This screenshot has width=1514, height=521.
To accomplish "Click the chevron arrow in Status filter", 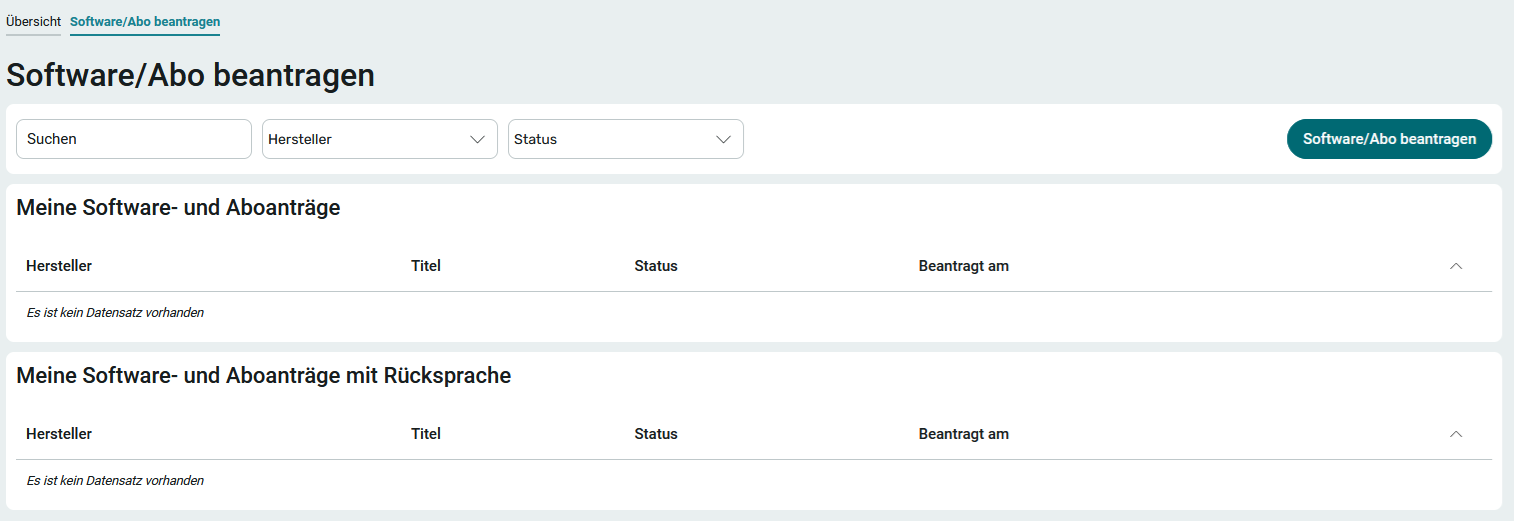I will [x=723, y=139].
